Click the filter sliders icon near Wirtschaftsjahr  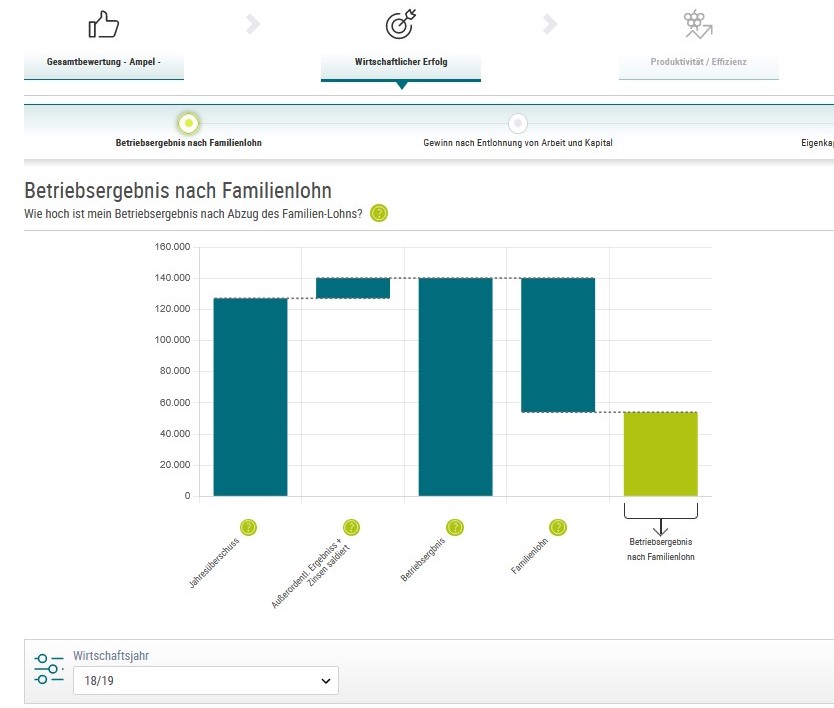(x=48, y=669)
